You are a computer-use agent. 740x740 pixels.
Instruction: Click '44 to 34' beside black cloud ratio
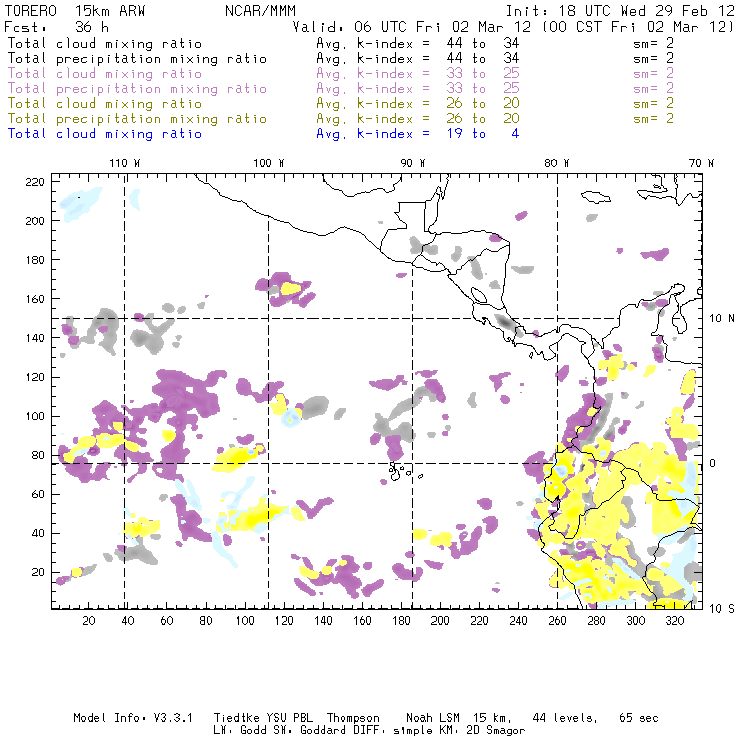coord(483,43)
